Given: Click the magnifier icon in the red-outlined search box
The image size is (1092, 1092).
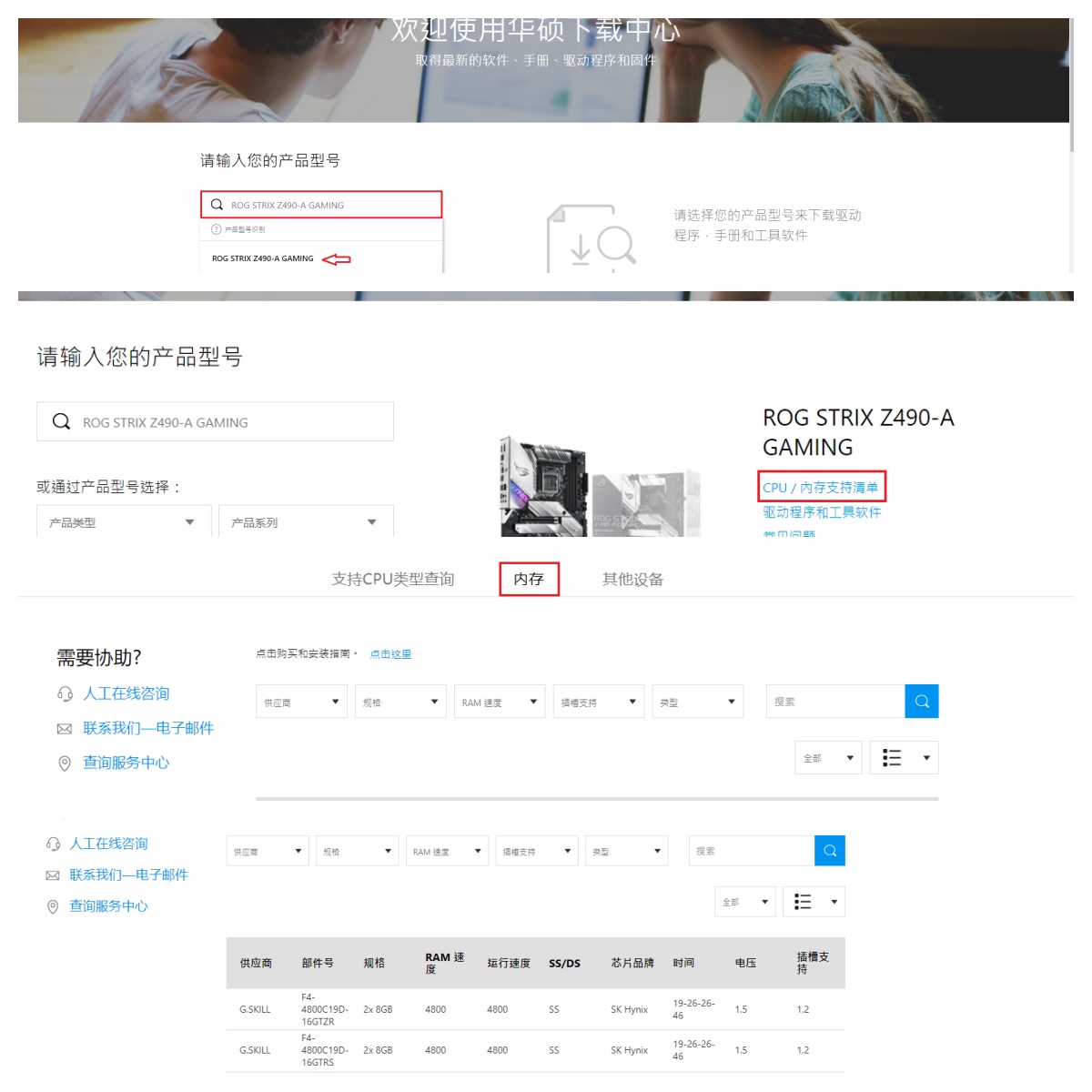Looking at the screenshot, I should pos(217,205).
